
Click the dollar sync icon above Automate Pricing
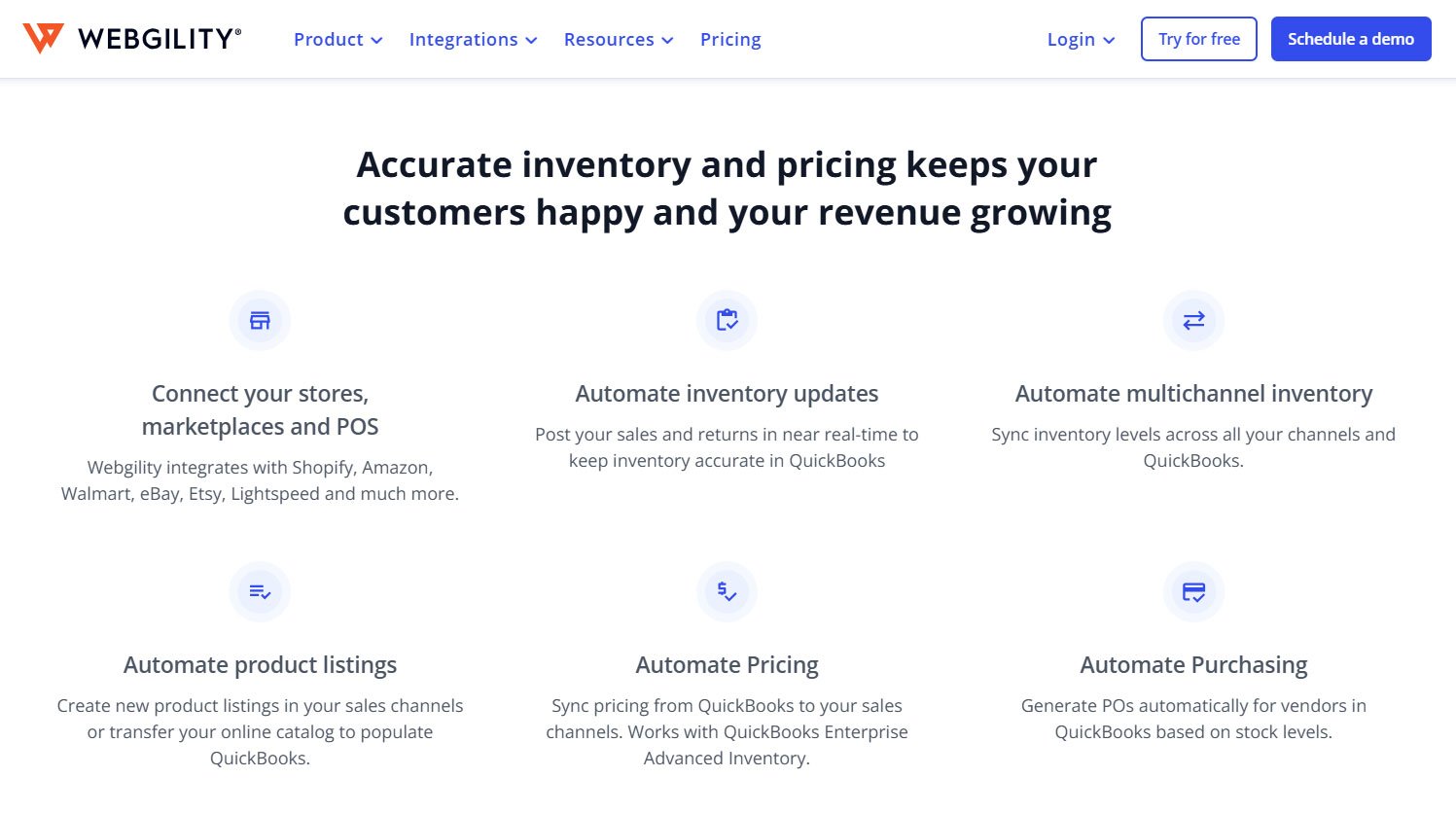tap(727, 591)
